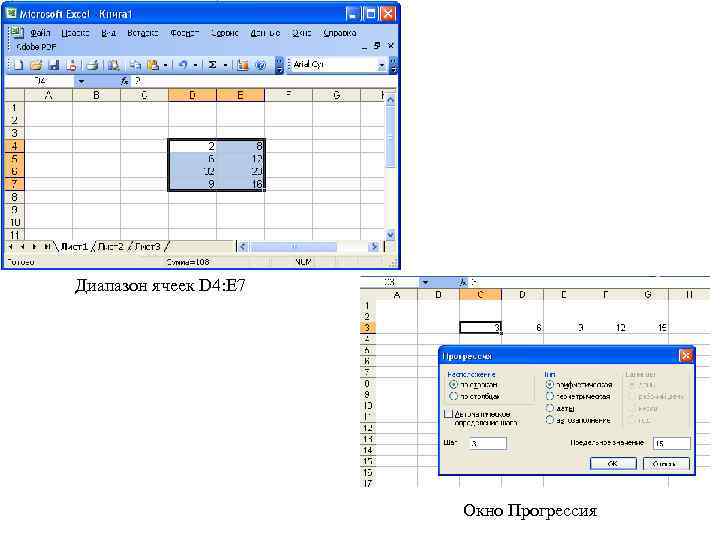720x540 pixels.
Task: Open Name Box dropdown in Excel window
Action: [x=81, y=82]
